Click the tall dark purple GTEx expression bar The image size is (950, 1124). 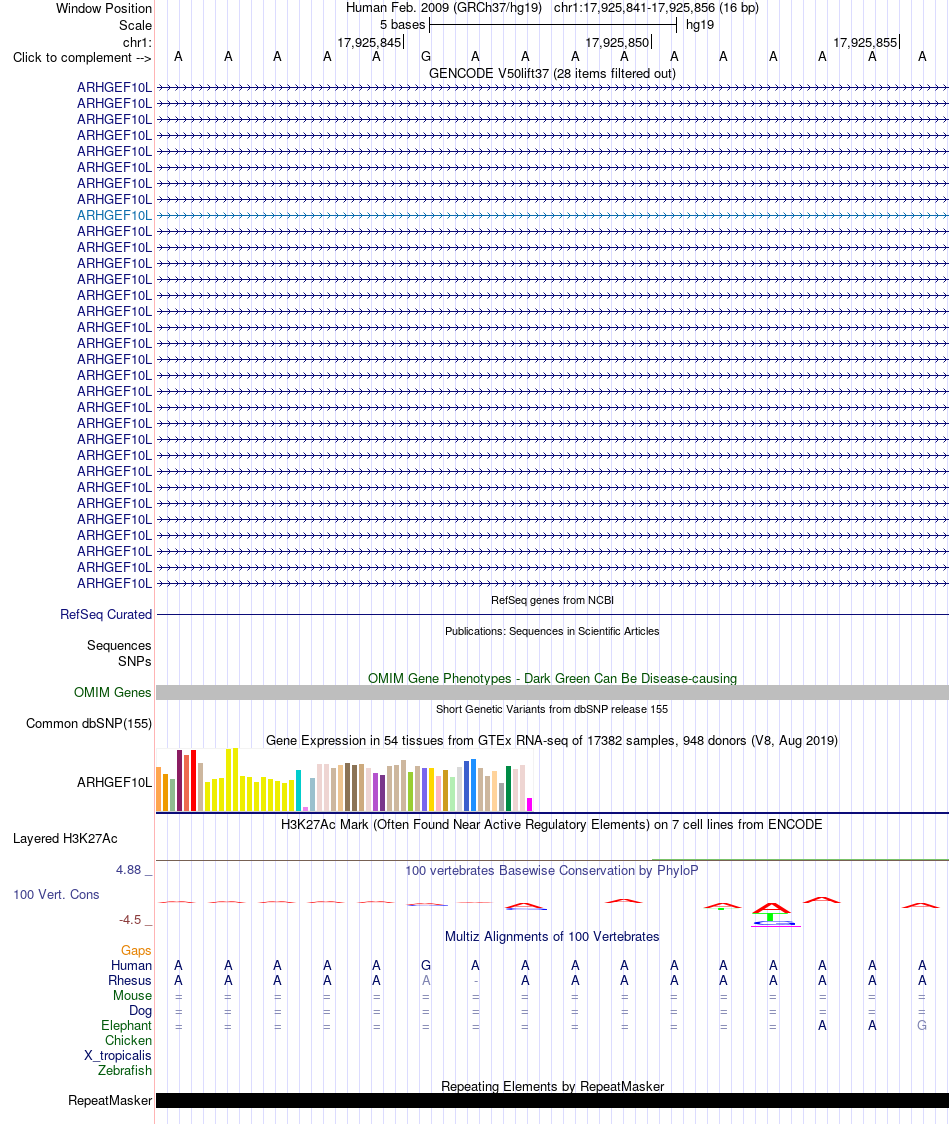coord(180,781)
